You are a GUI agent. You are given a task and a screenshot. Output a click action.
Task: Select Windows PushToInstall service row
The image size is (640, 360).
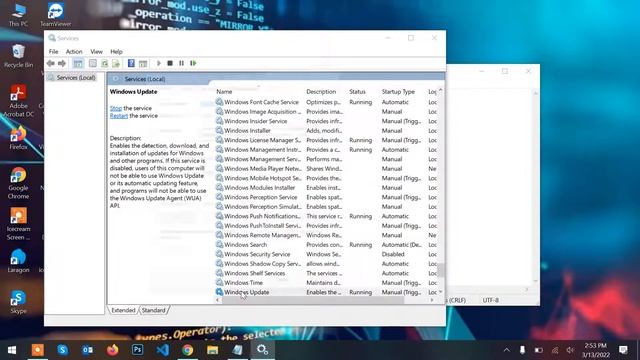327,226
